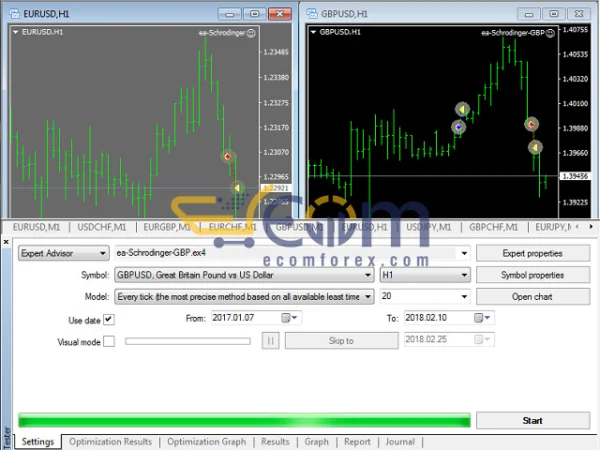This screenshot has width=600, height=450.
Task: Minimize the EURUSD,H1 chart window
Action: point(230,14)
